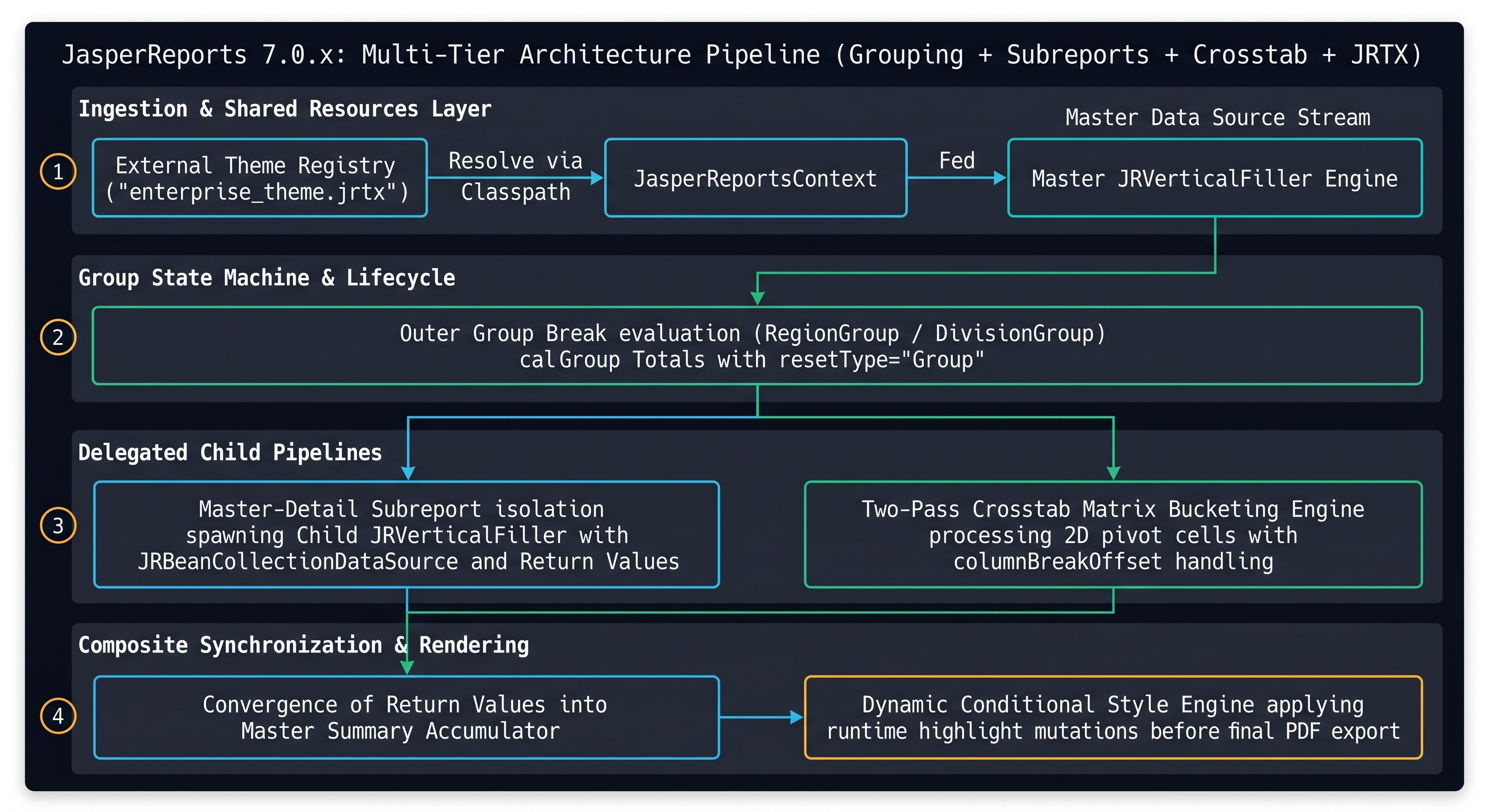Click the 'Fed' edge label
The image size is (1489, 812).
click(957, 160)
